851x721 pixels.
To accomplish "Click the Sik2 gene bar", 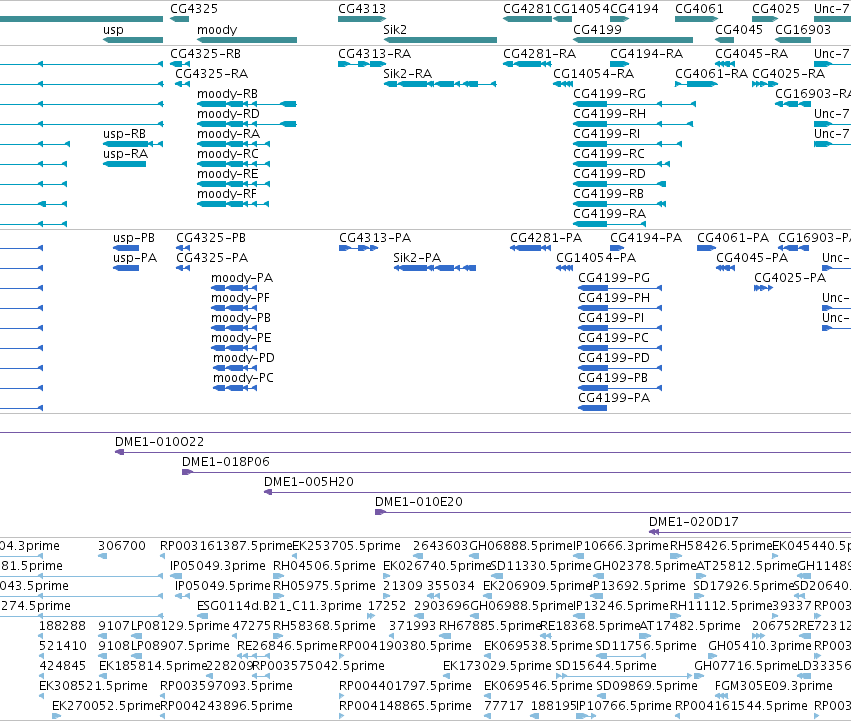I will 440,40.
